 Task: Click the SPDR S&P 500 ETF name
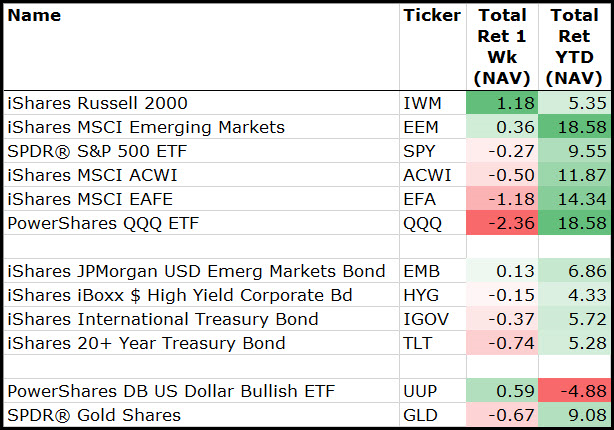point(99,151)
